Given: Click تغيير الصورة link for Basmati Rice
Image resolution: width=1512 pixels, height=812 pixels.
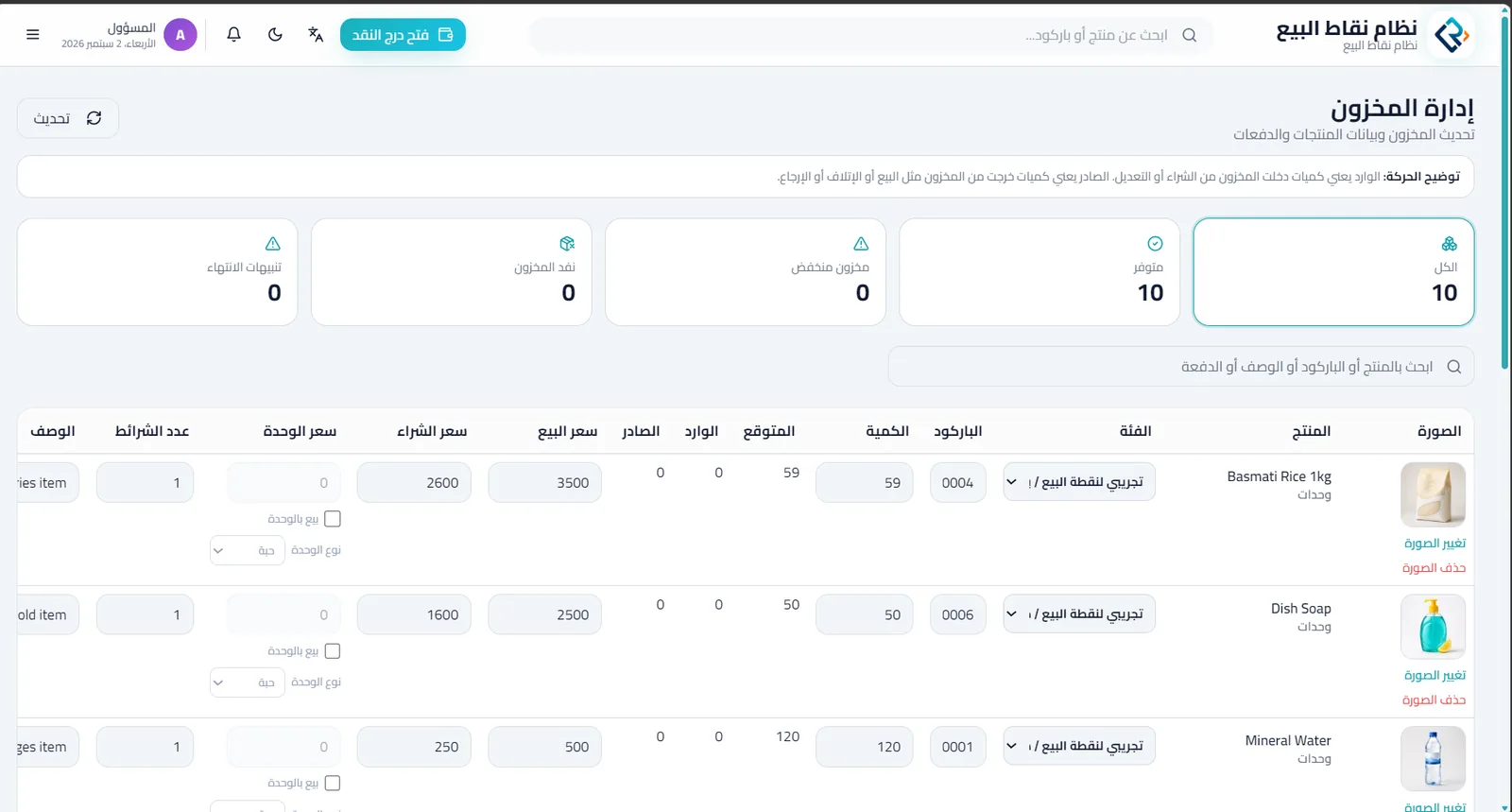Looking at the screenshot, I should tap(1435, 544).
